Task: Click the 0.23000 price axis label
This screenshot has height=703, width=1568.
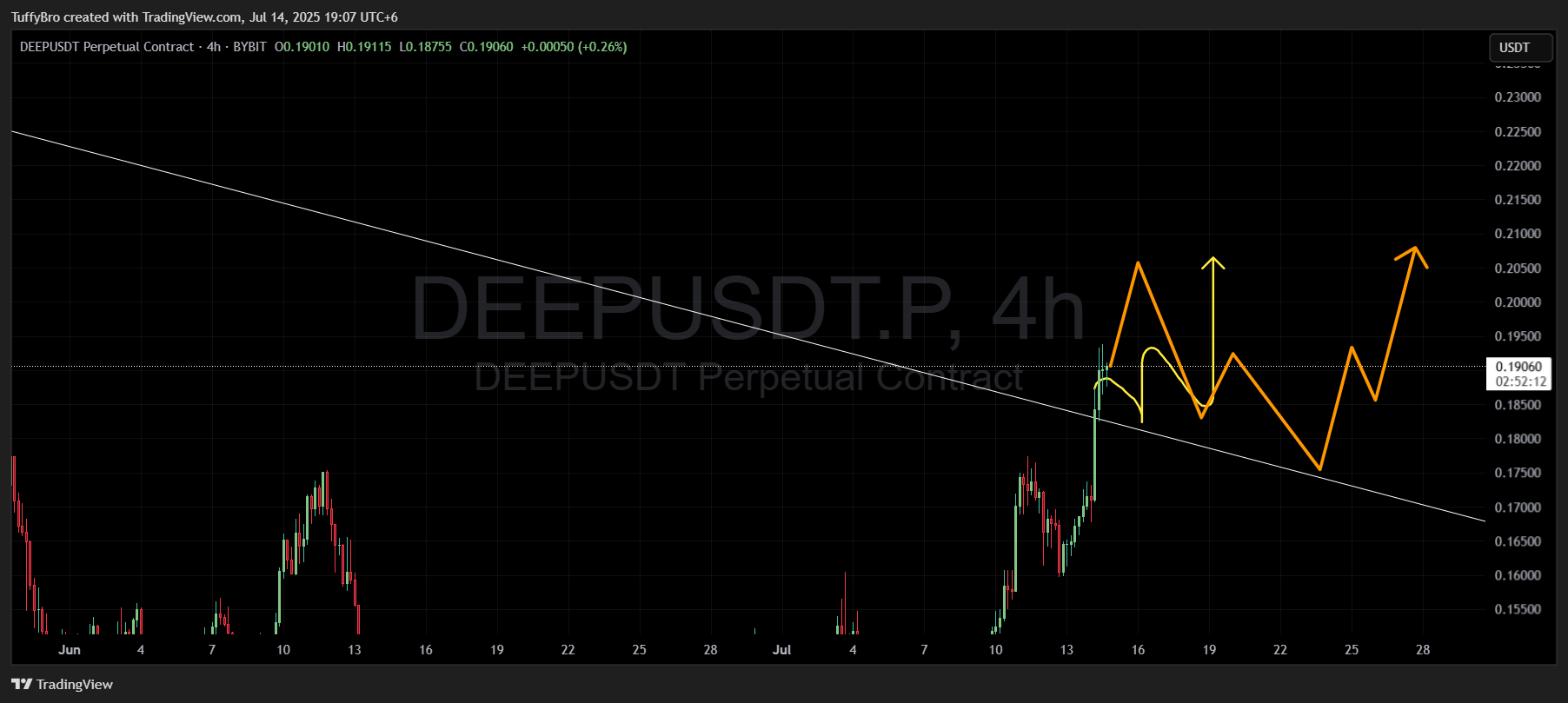Action: [x=1518, y=97]
